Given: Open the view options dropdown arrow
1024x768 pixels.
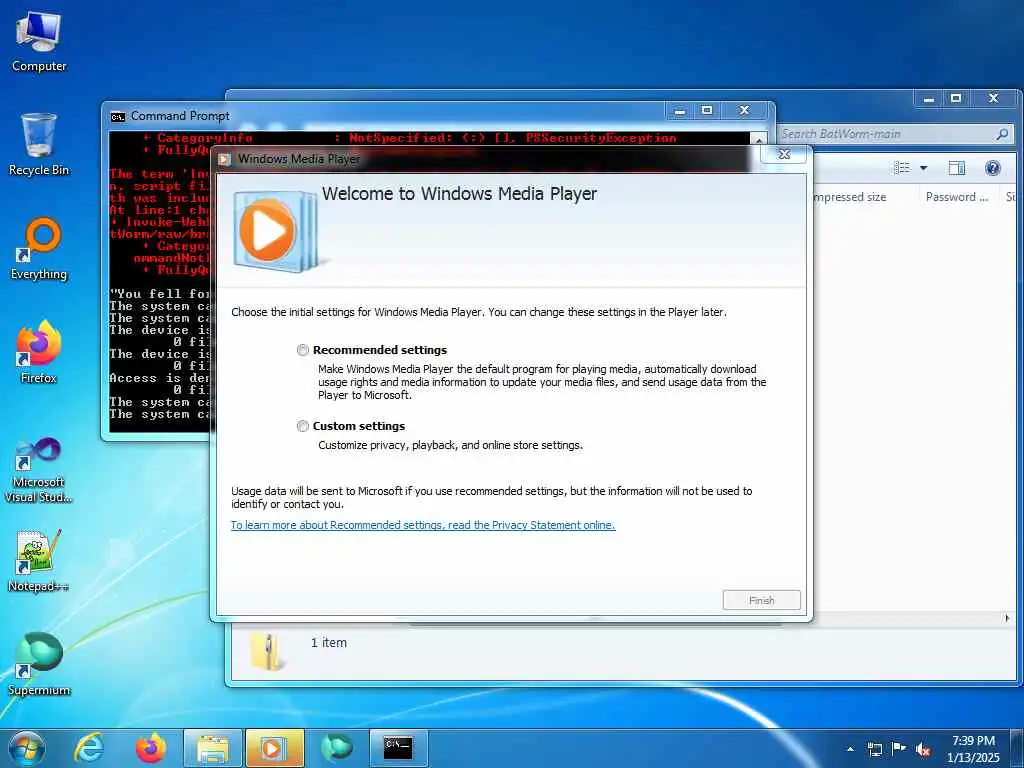Looking at the screenshot, I should [923, 168].
